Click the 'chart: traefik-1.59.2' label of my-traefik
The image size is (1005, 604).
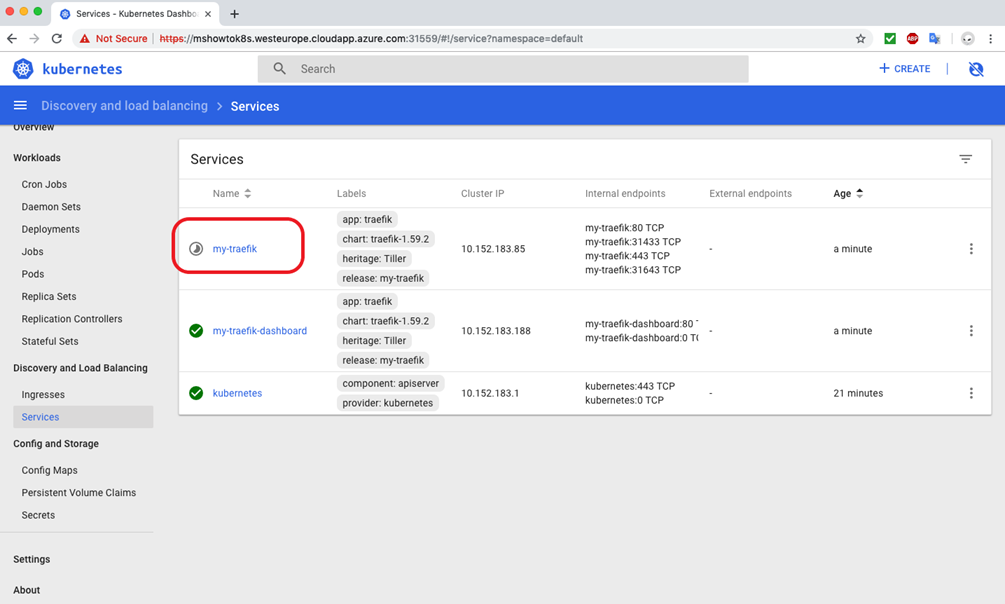[x=386, y=239]
